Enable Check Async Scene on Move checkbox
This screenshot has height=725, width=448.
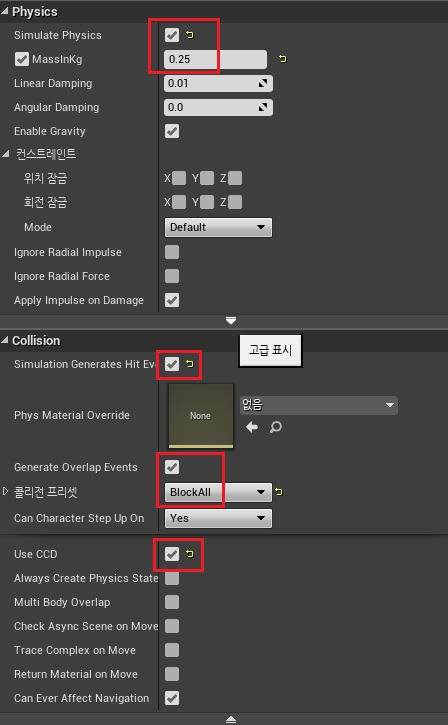[x=172, y=626]
